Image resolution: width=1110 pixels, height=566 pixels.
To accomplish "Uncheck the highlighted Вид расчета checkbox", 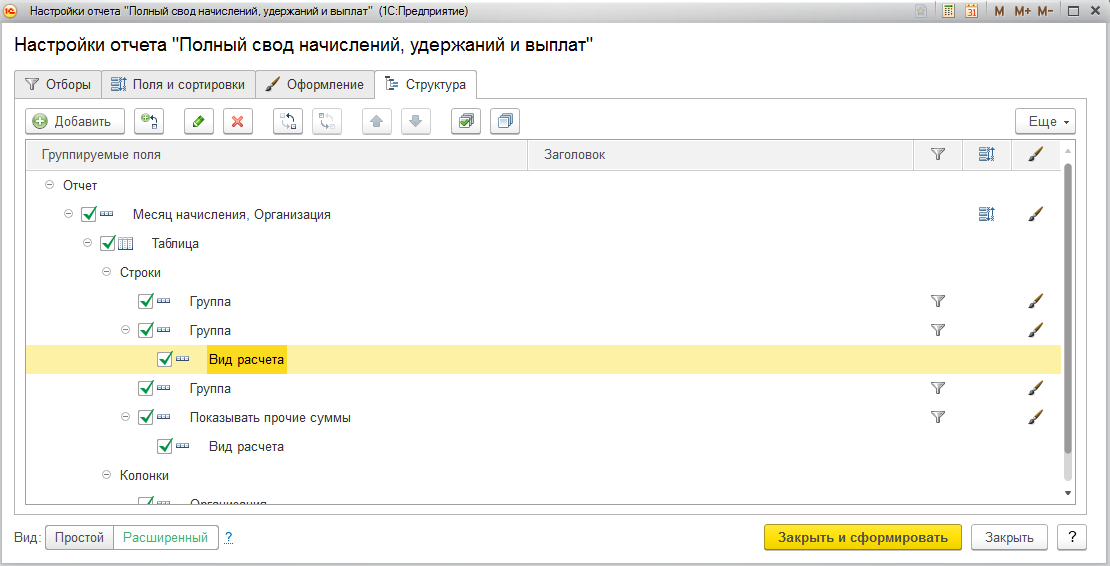I will [x=165, y=359].
